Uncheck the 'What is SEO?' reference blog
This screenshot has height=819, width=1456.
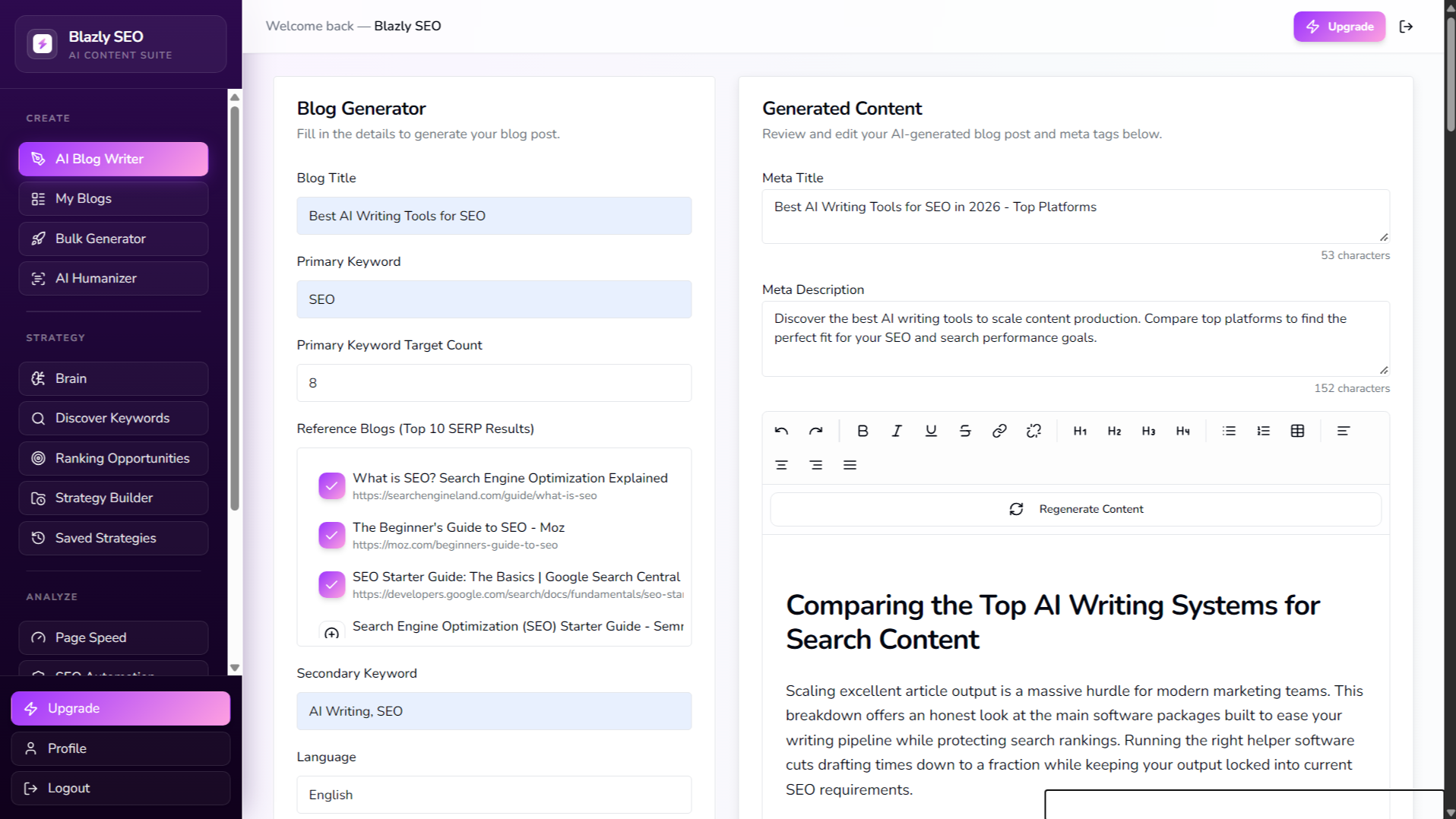point(331,485)
